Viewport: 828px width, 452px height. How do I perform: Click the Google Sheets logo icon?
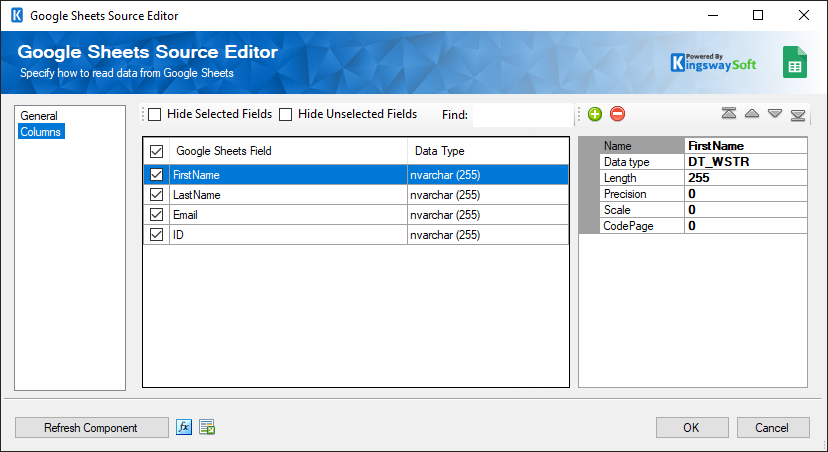point(795,62)
